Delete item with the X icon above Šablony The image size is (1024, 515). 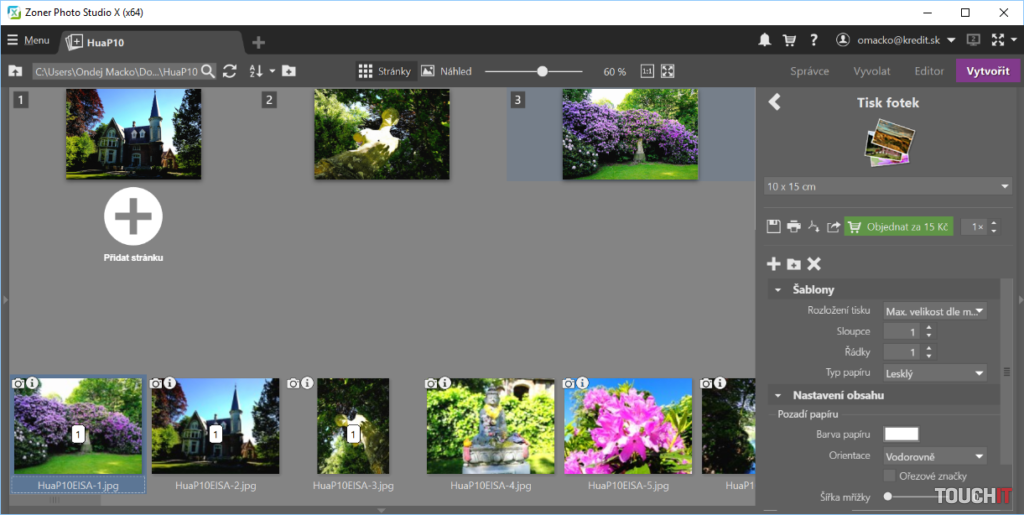[814, 264]
